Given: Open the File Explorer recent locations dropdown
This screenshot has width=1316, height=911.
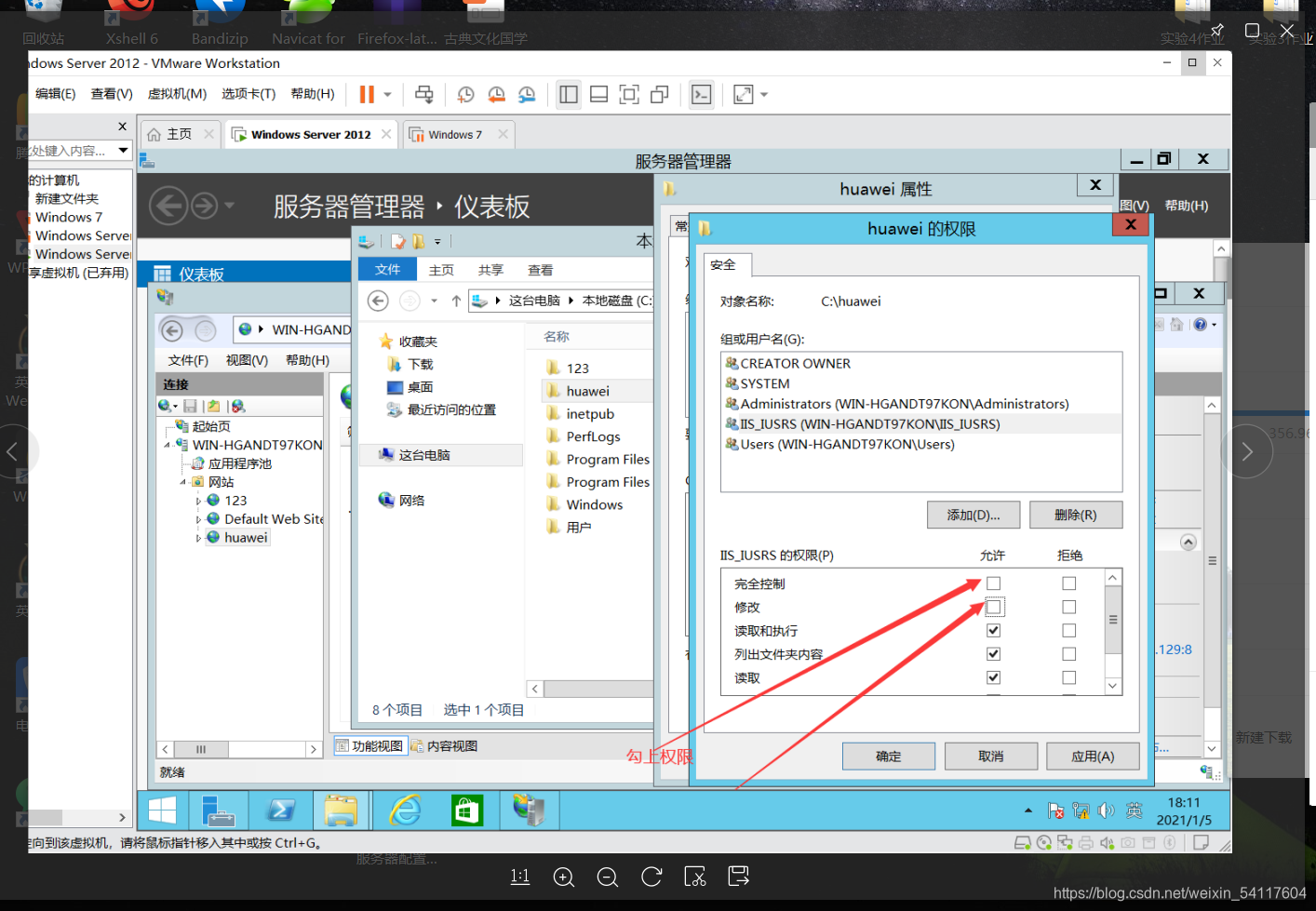Looking at the screenshot, I should (434, 301).
